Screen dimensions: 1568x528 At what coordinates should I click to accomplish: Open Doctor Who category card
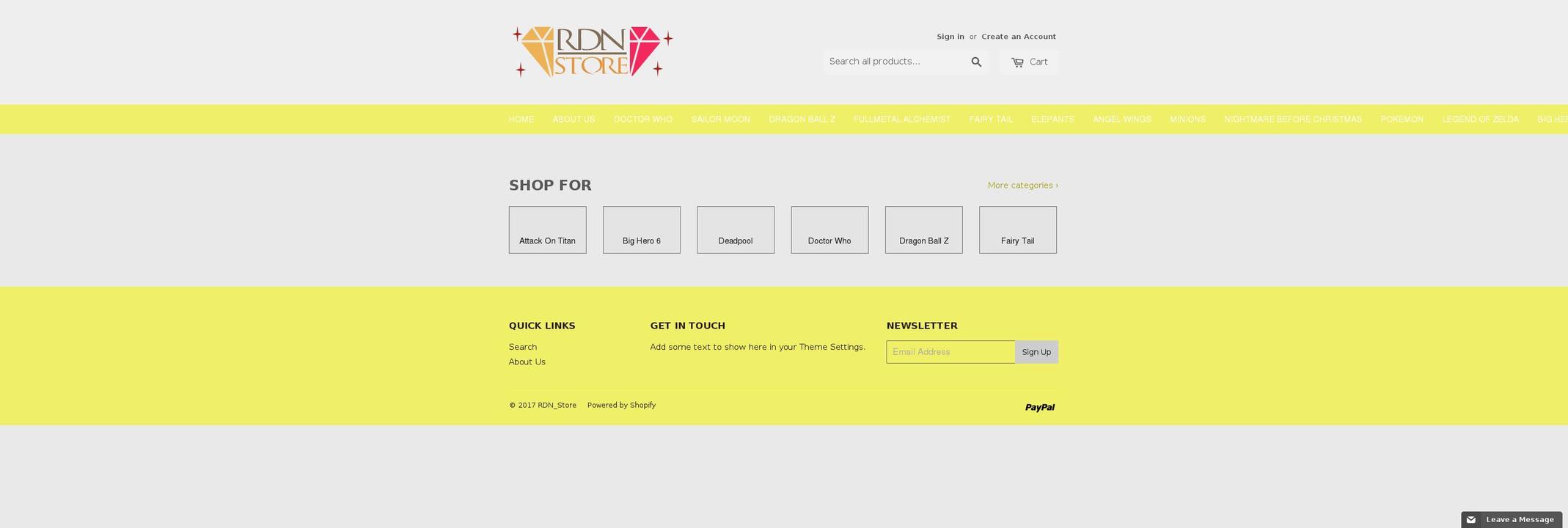point(829,230)
